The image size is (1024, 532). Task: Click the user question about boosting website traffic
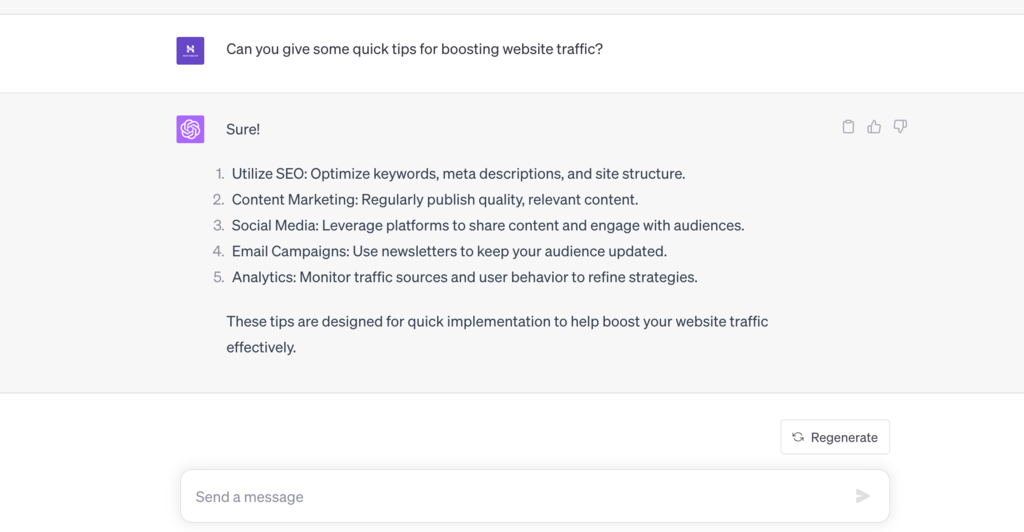414,49
